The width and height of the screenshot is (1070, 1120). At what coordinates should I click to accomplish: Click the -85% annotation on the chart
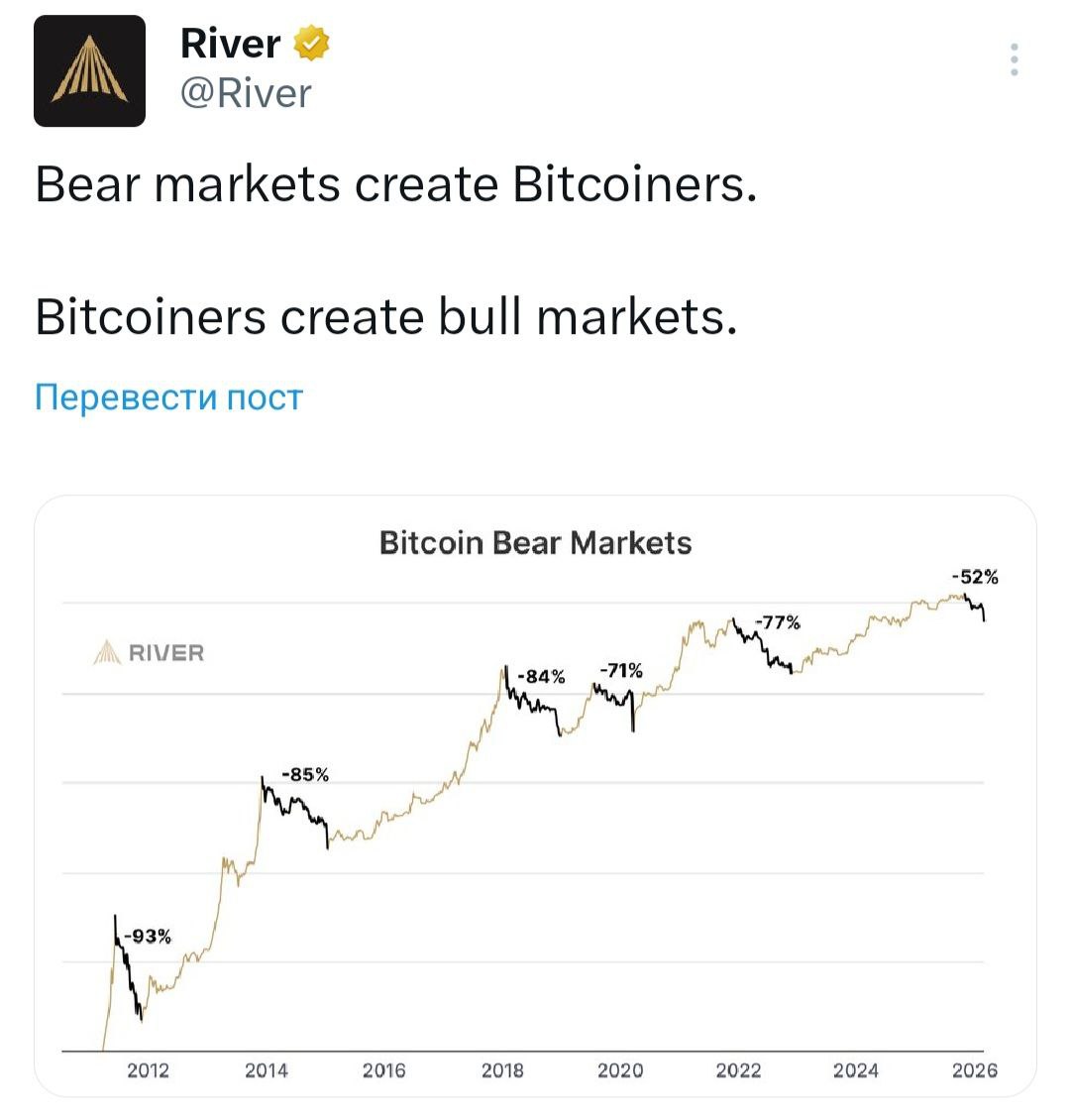pyautogui.click(x=307, y=776)
